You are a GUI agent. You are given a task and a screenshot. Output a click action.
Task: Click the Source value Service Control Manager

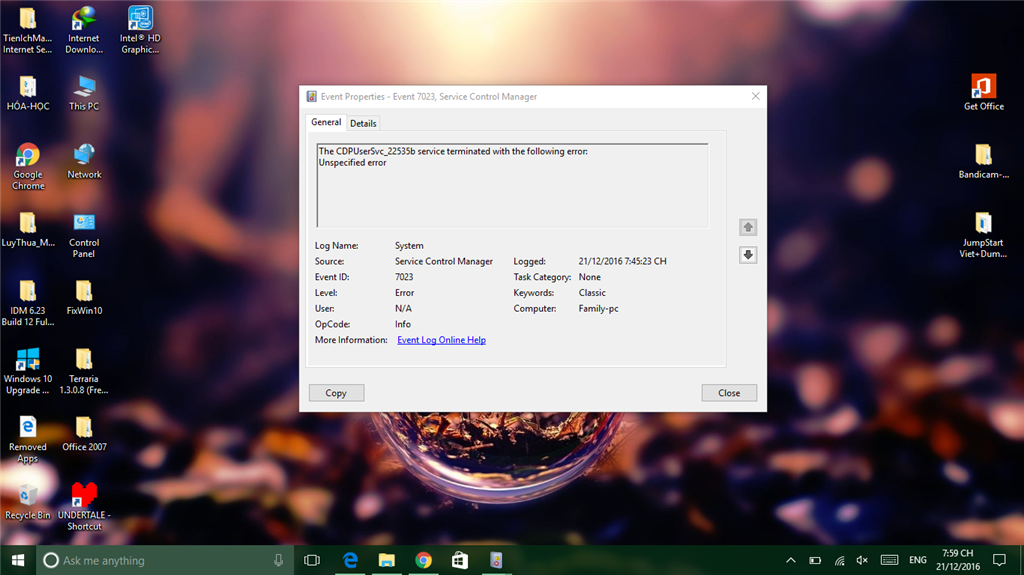point(444,261)
